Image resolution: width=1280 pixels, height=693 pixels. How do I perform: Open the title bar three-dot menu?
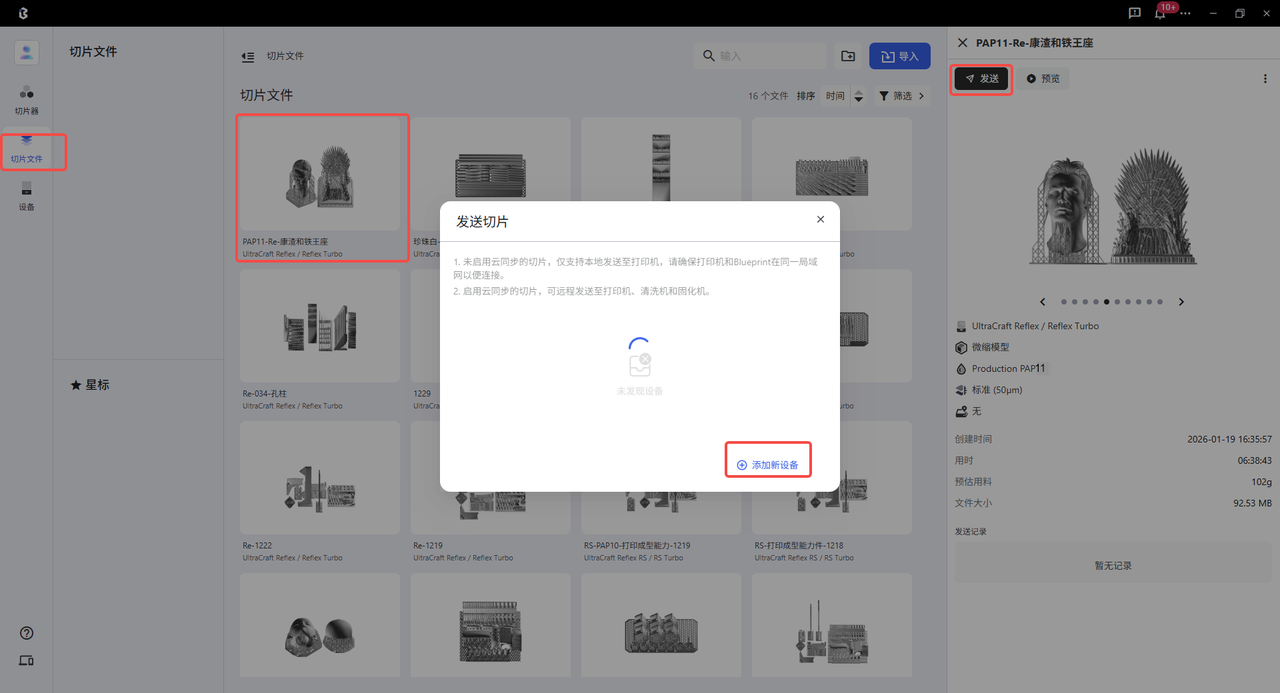click(1185, 13)
